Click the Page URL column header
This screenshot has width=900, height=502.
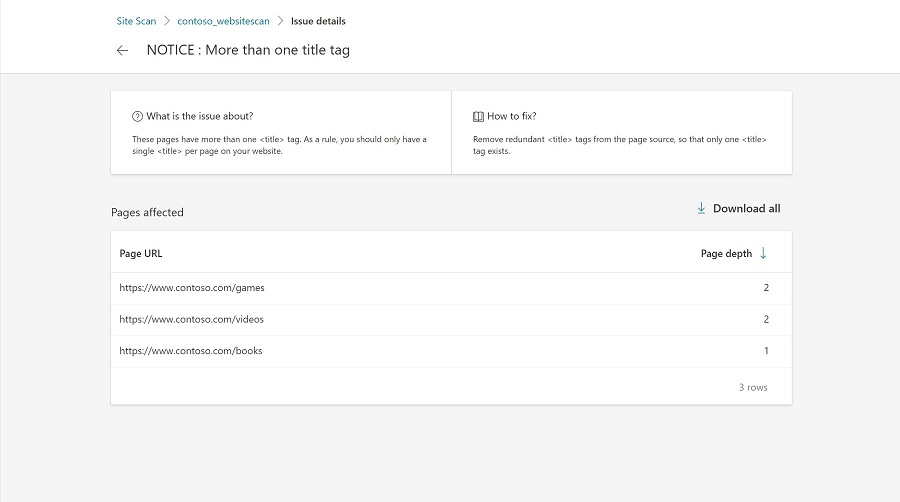pos(141,254)
